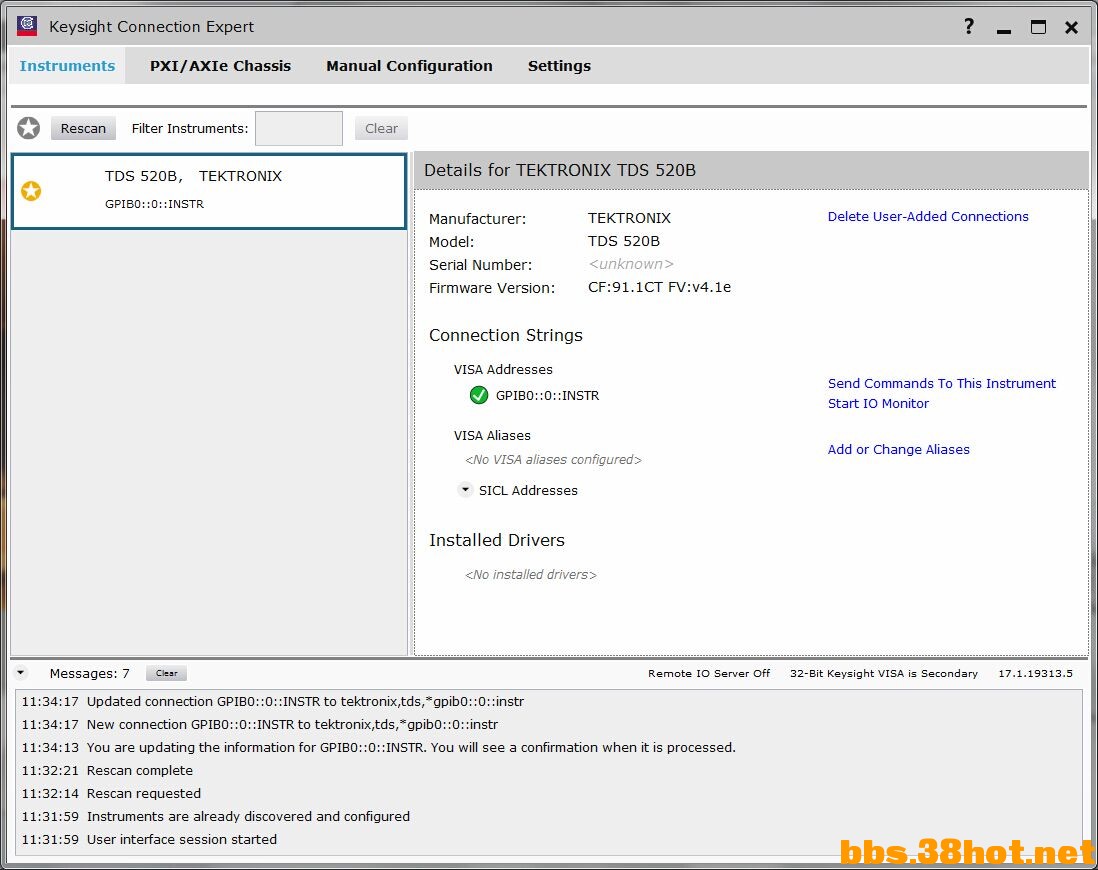1098x870 pixels.
Task: Click the Rescan button
Action: [x=83, y=128]
